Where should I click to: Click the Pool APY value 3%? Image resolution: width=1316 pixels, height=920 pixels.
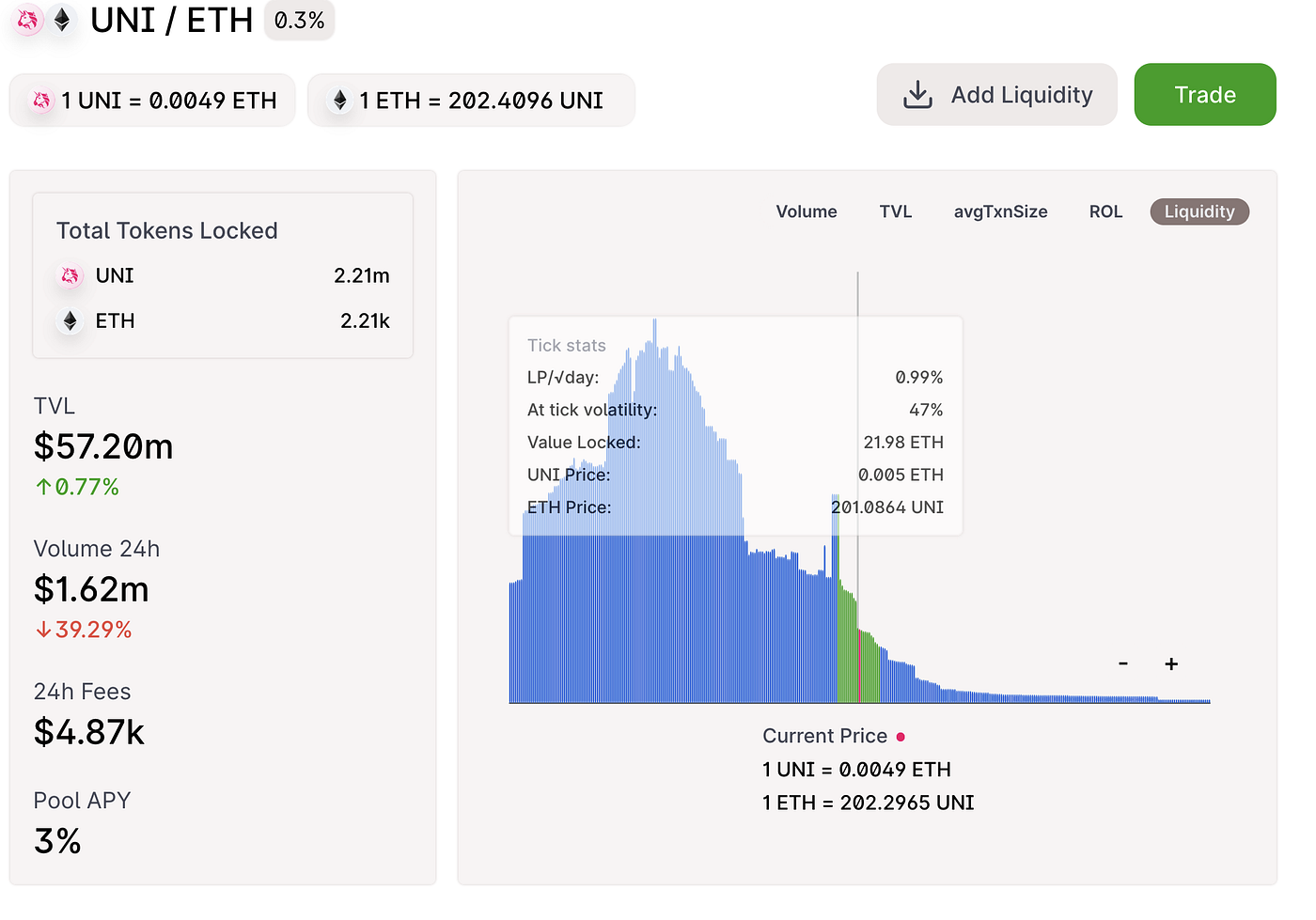[x=57, y=841]
